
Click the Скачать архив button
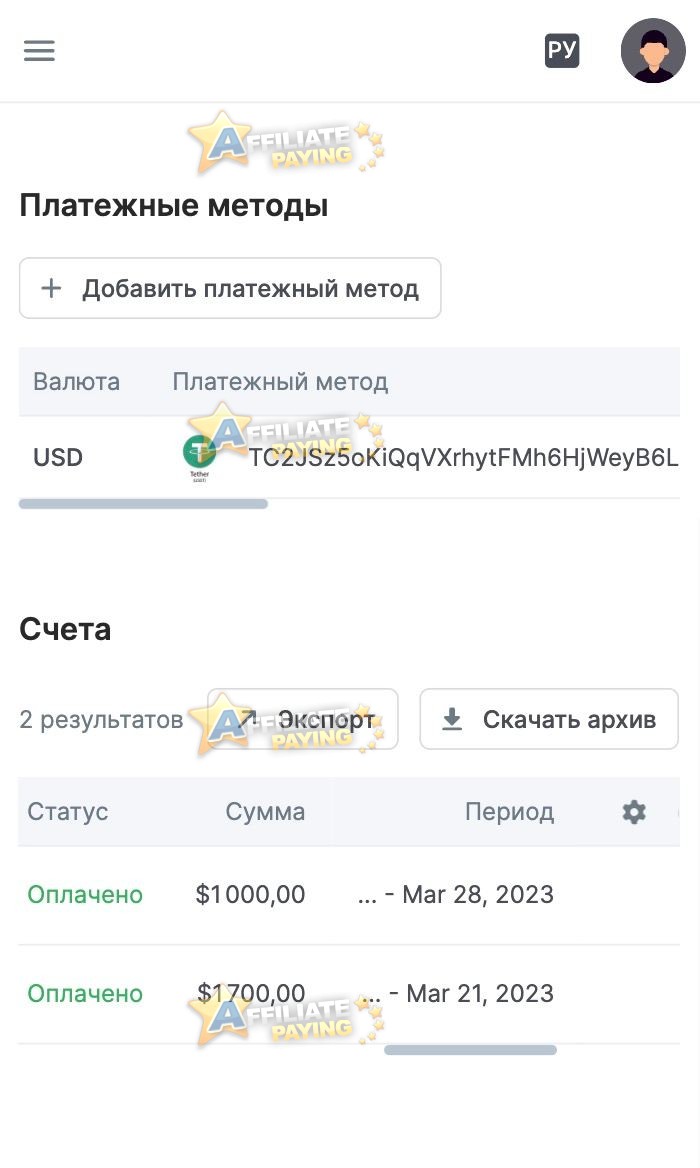549,719
